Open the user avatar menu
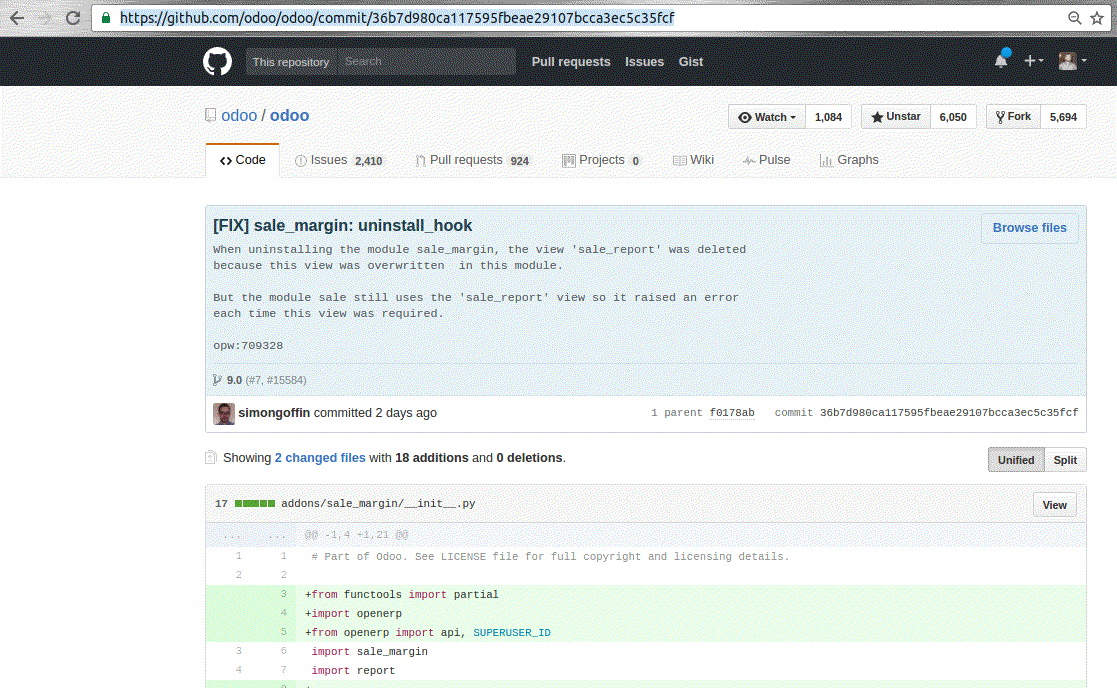Screen dimensions: 1117x688 pos(1072,61)
